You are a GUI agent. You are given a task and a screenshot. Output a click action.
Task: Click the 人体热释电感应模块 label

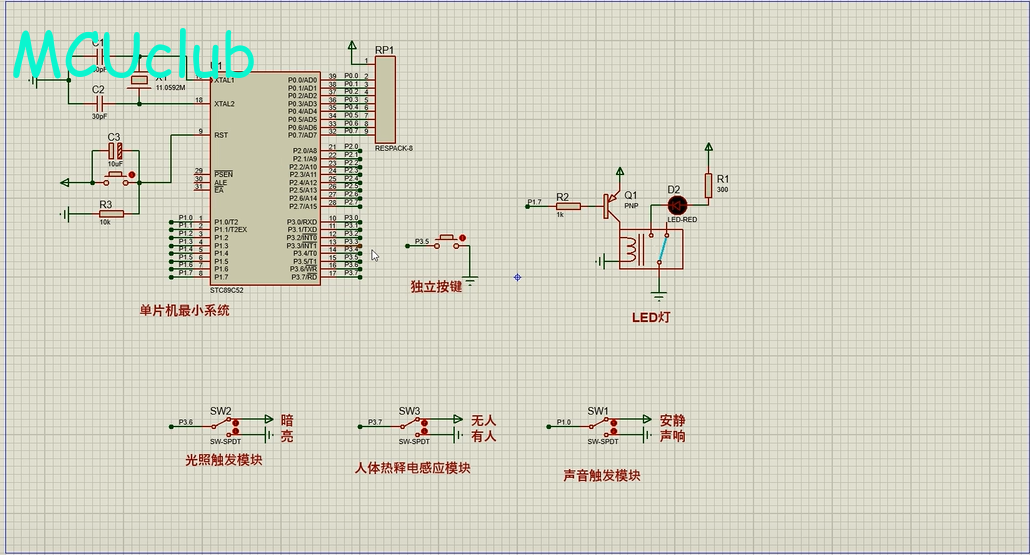pyautogui.click(x=413, y=468)
